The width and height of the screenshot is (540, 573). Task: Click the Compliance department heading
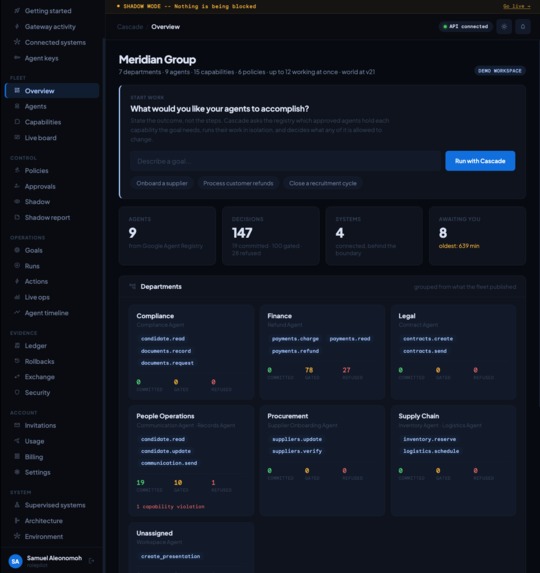155,316
